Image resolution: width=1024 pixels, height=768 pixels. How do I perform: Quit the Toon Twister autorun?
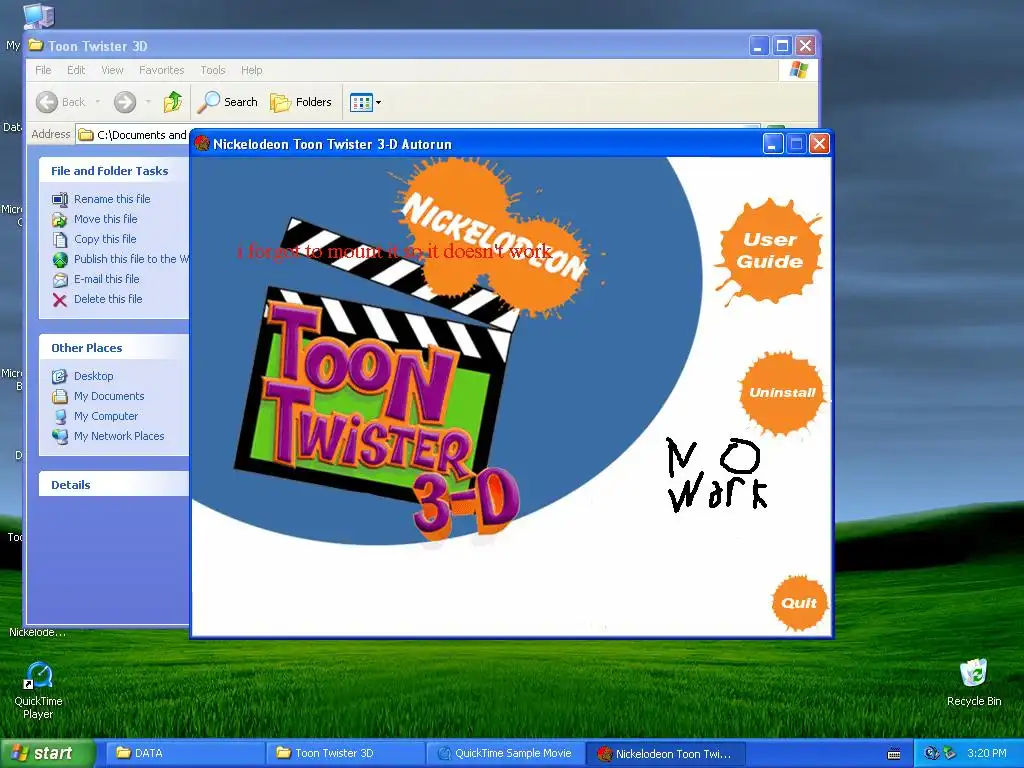click(x=799, y=603)
